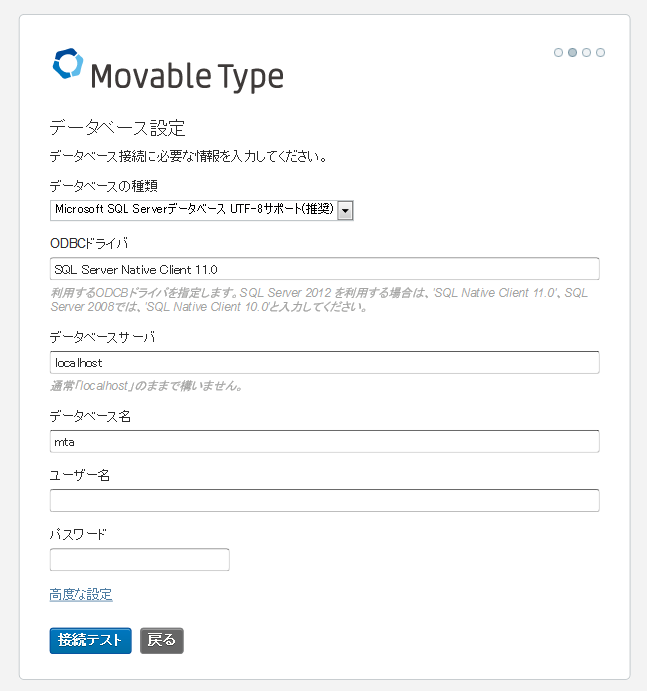
Task: Click the パスワード field label
Action: [78, 535]
